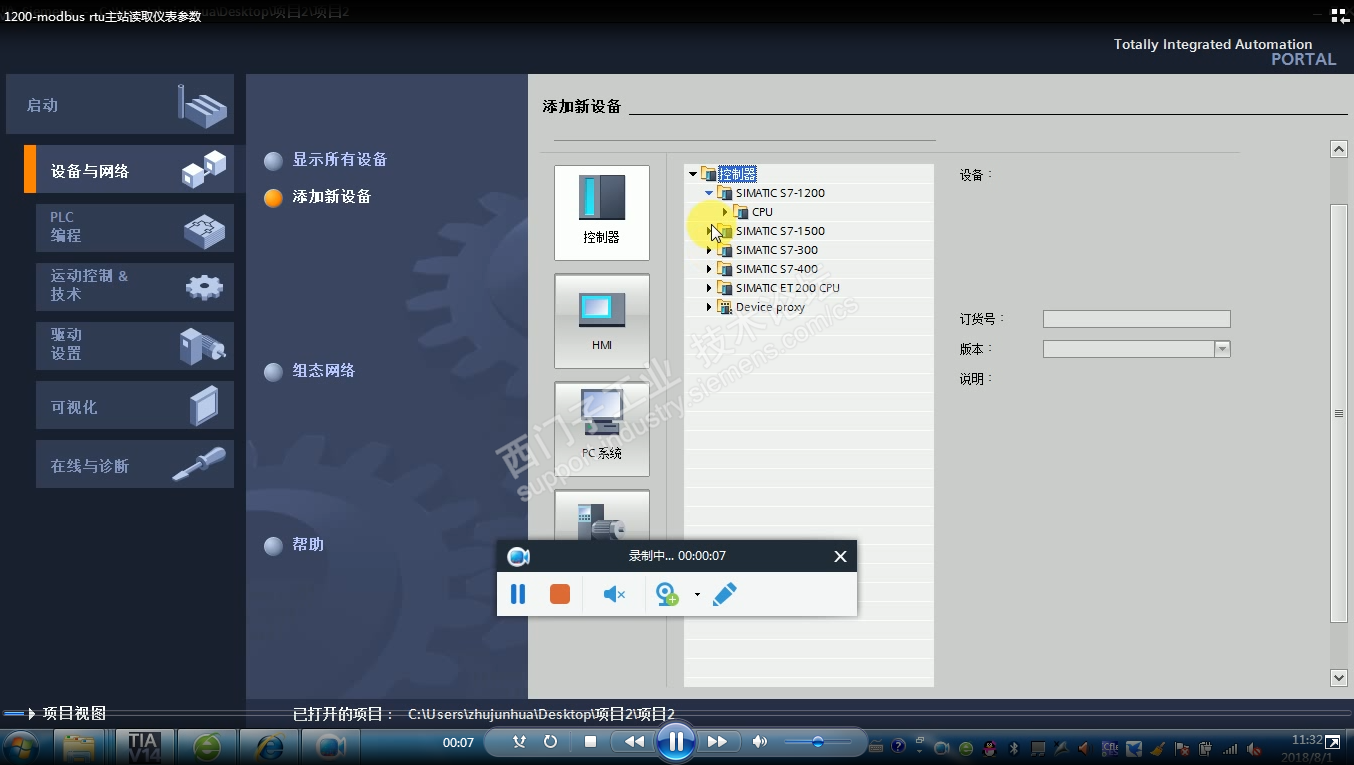
Task: Click the scroll down arrow of device panel
Action: pyautogui.click(x=1339, y=677)
